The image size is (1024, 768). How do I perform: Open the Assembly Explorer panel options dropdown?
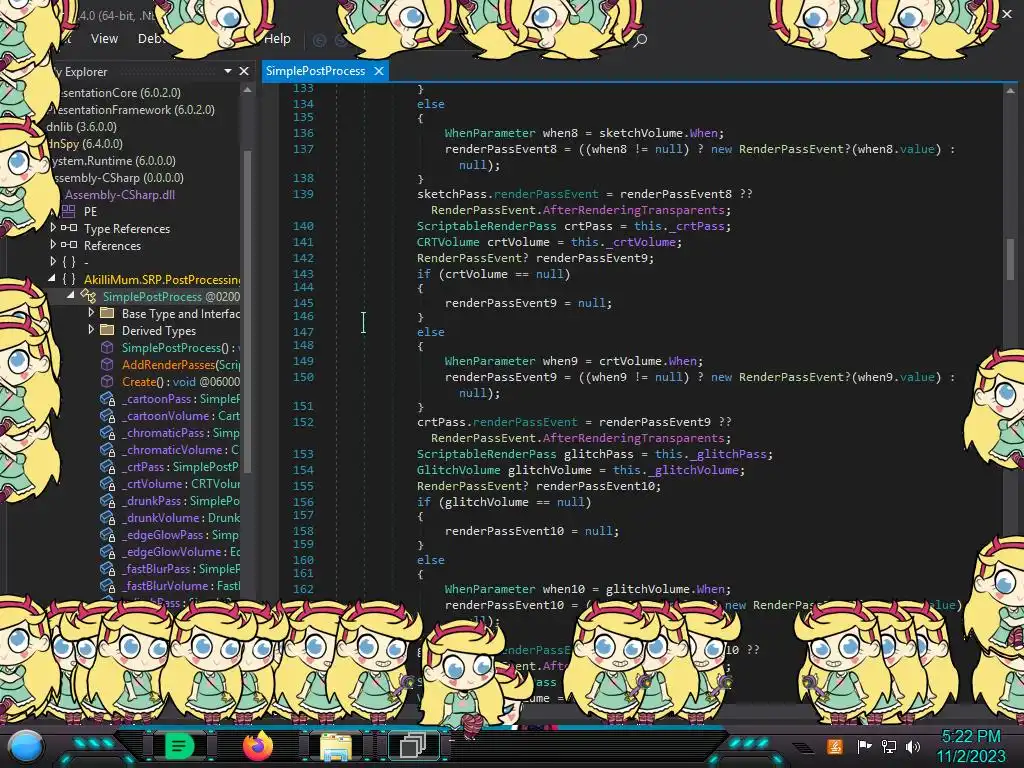(x=228, y=71)
